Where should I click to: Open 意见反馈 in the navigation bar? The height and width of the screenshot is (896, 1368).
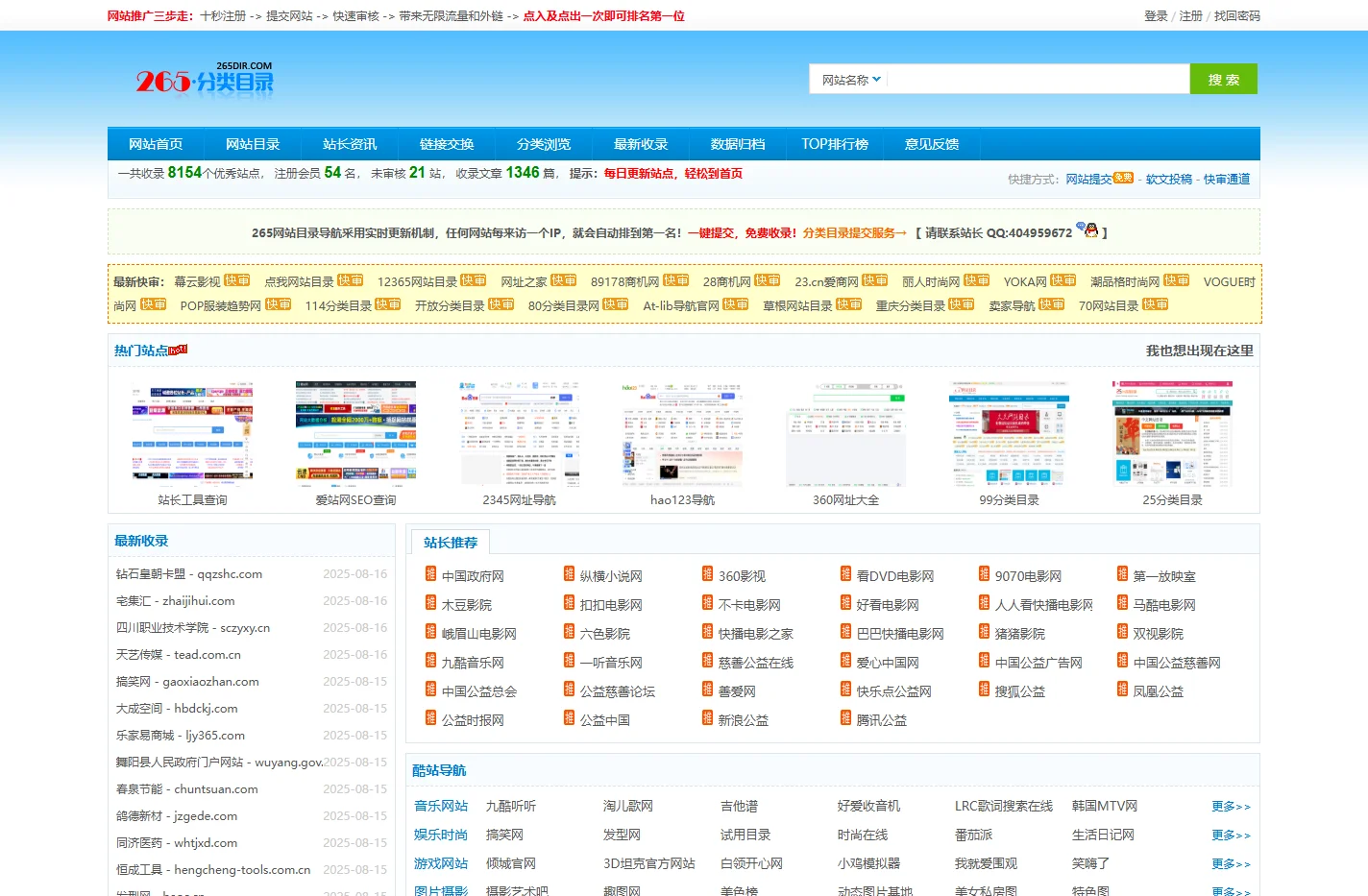point(932,144)
